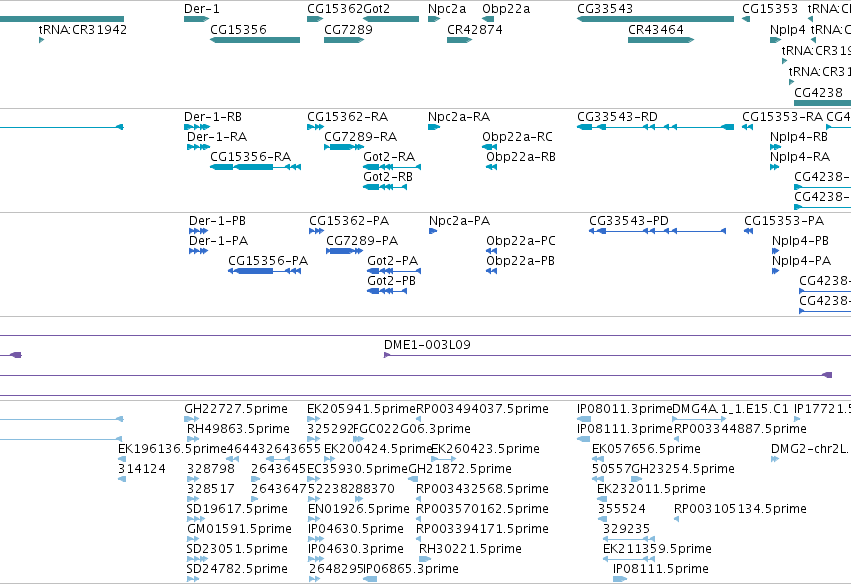Click the CG33543-RD transcript glyph
Screen dimensions: 851x584
tap(656, 127)
